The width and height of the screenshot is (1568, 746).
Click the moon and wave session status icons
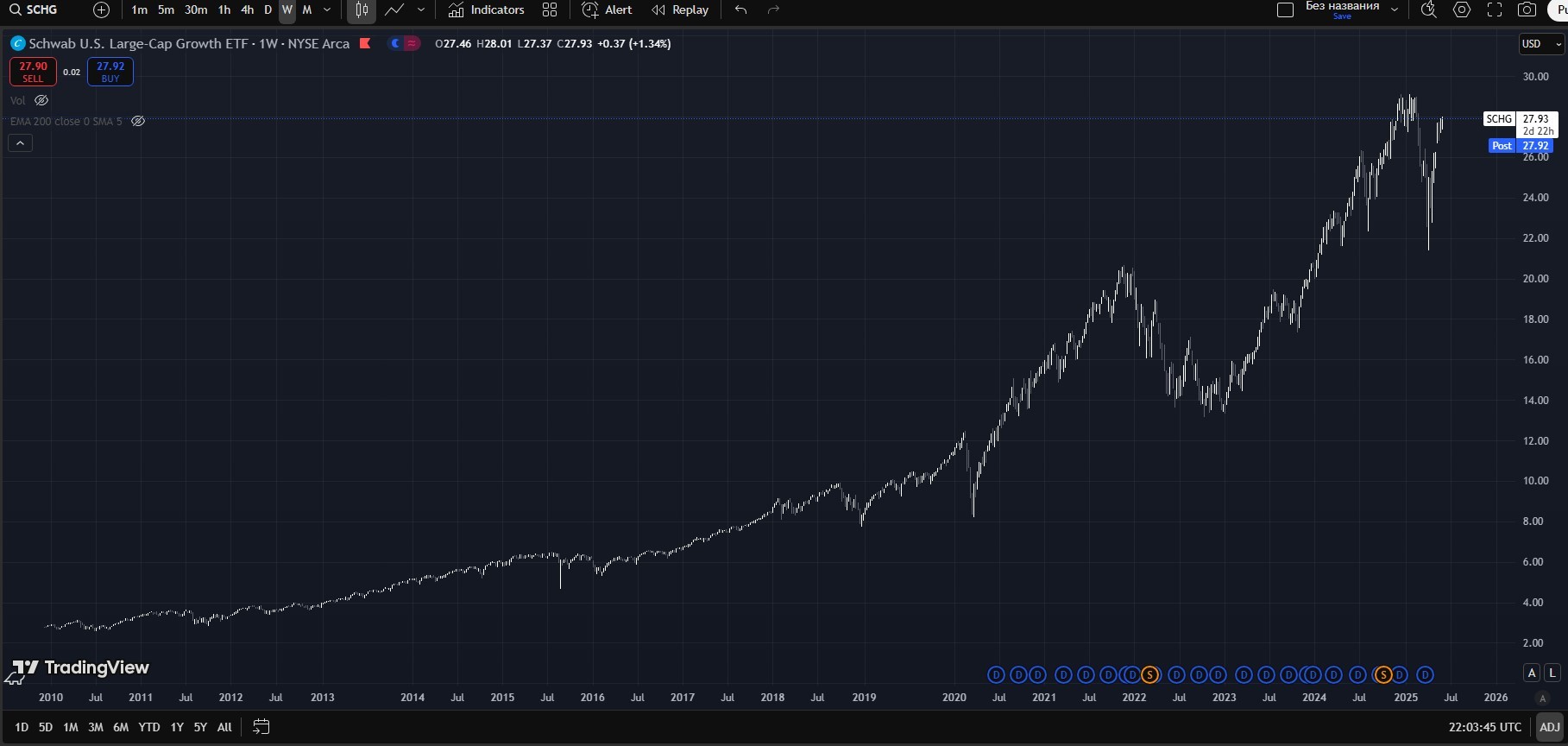point(404,43)
